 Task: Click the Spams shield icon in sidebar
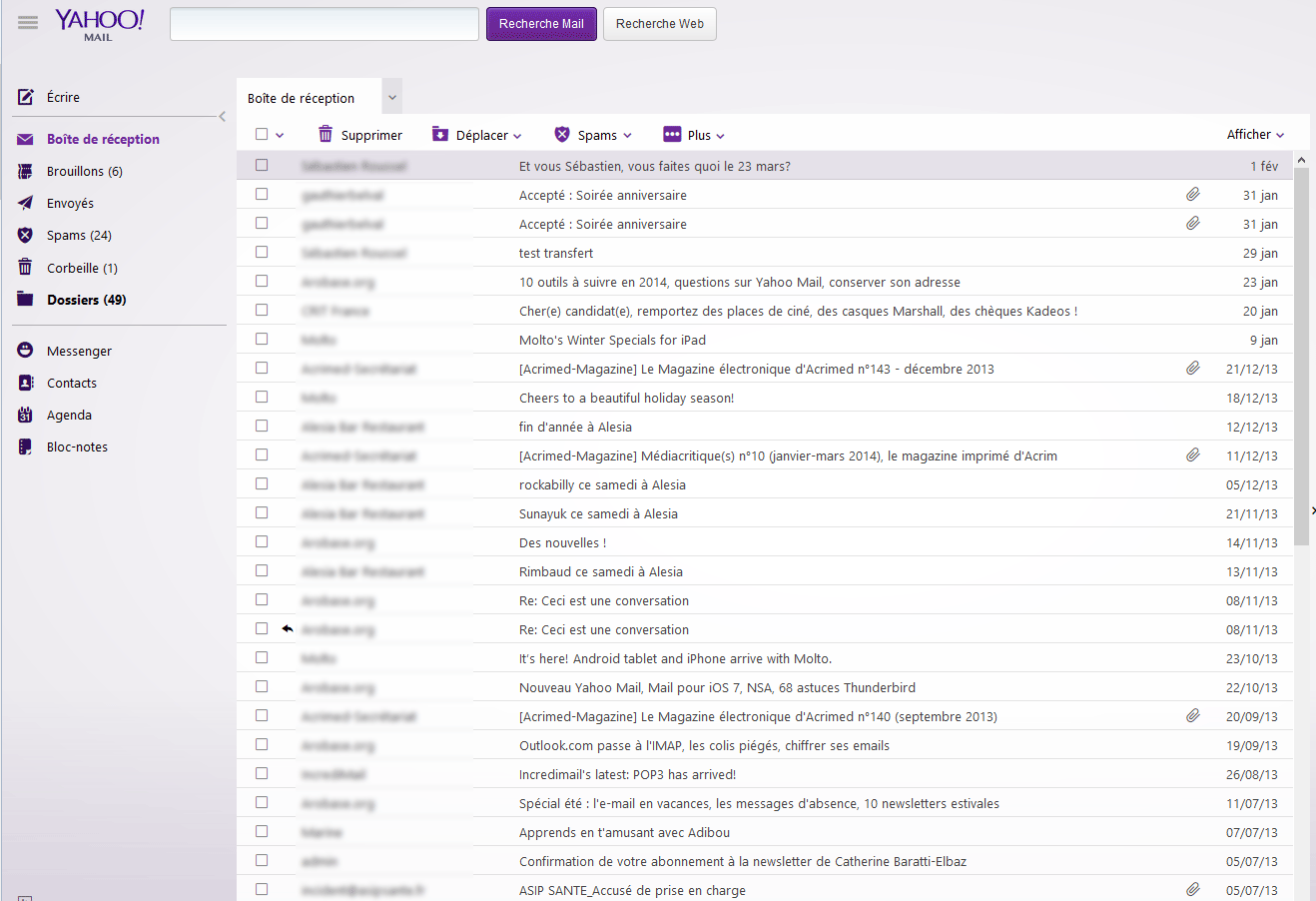tap(26, 235)
